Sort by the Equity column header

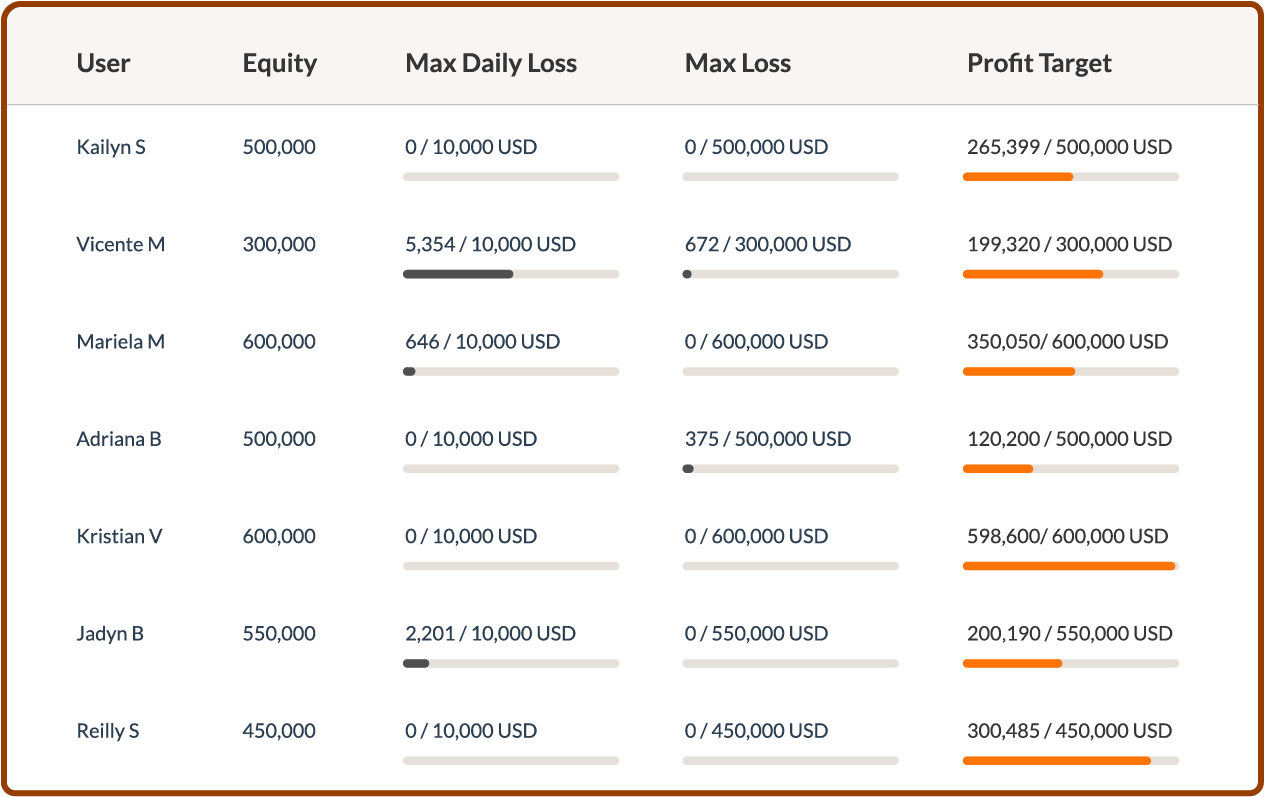pyautogui.click(x=279, y=63)
